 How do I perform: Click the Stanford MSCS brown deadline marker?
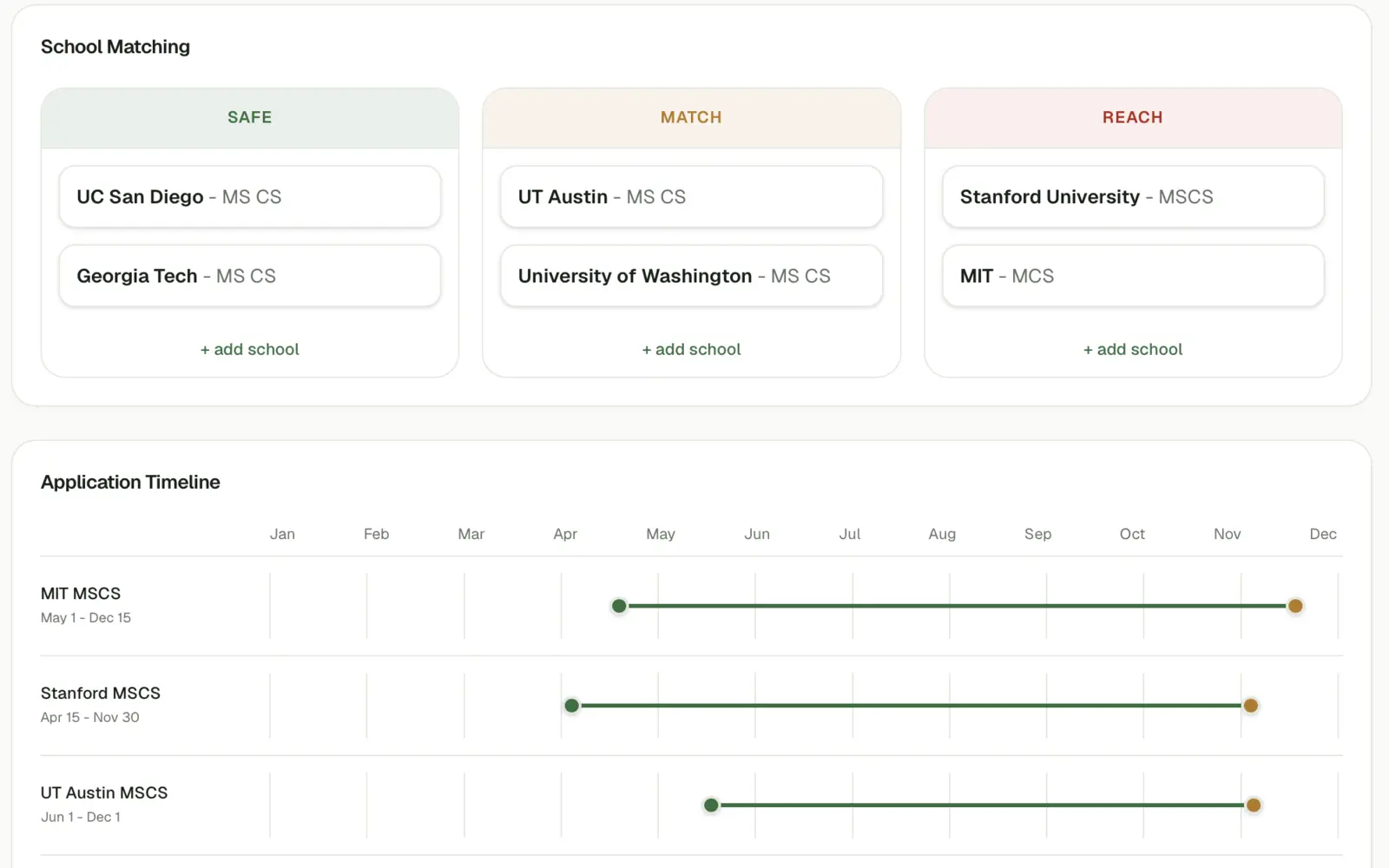[1251, 706]
